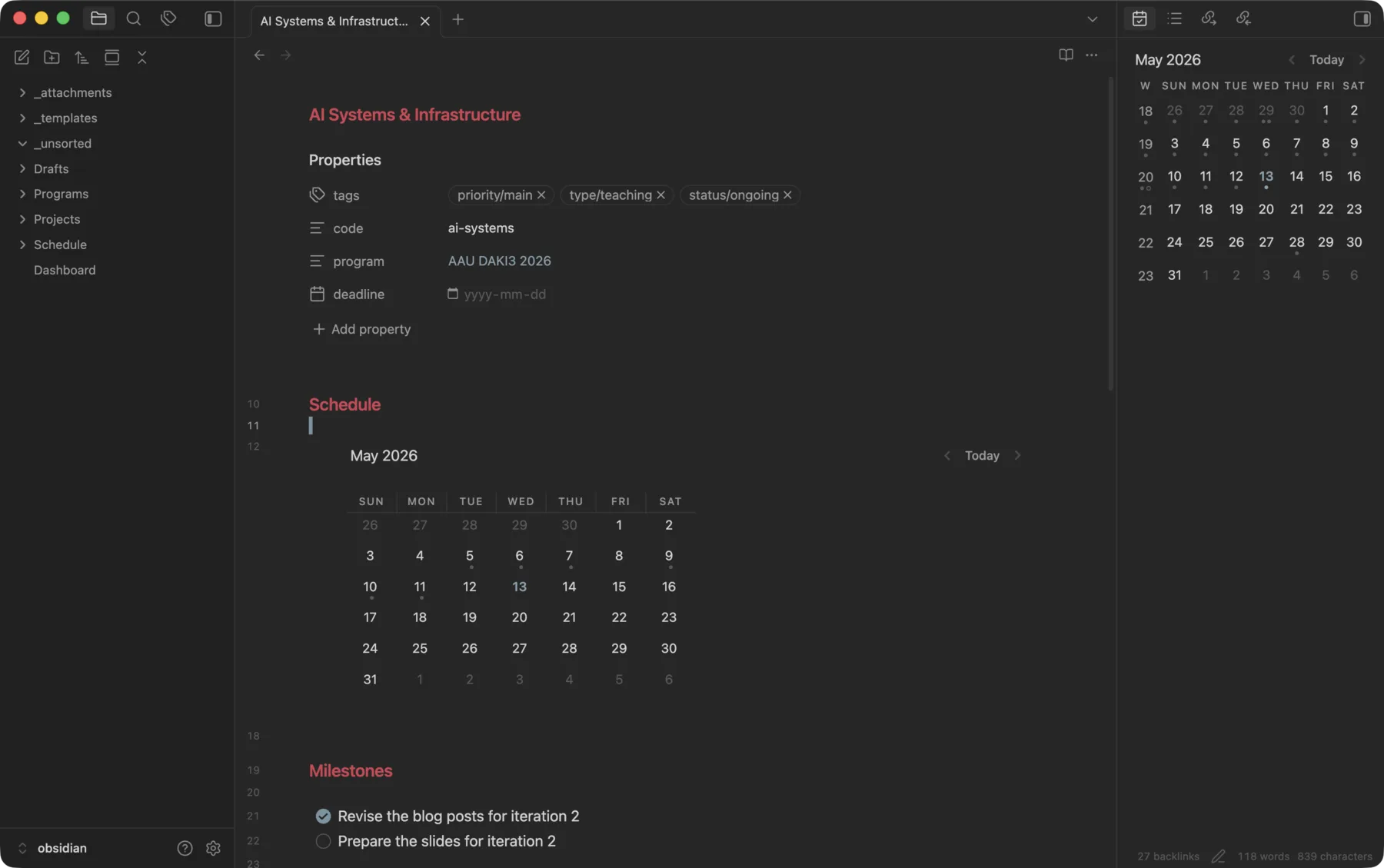The image size is (1384, 868).
Task: Click the 118 words status item
Action: point(1263,856)
